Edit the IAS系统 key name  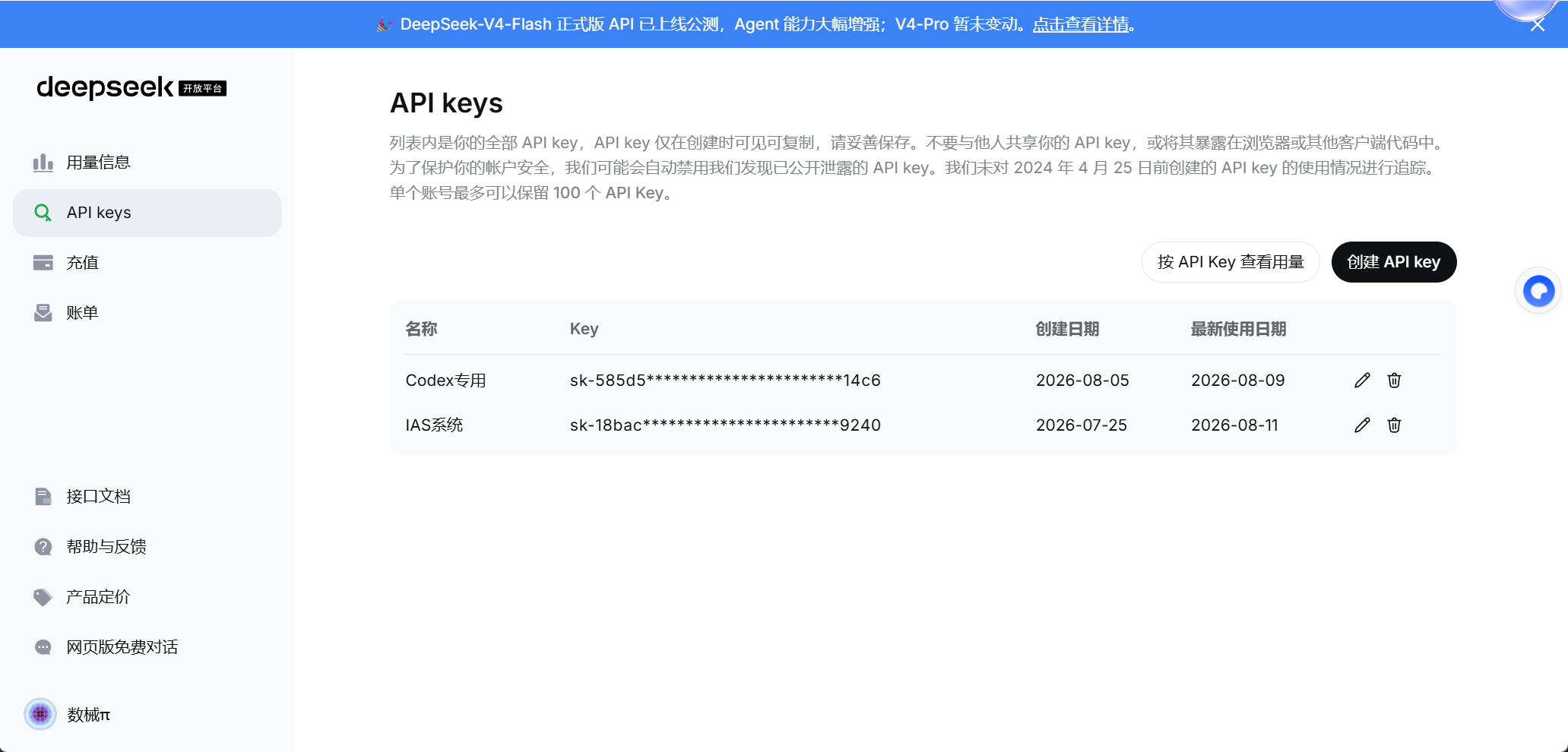(x=1362, y=425)
